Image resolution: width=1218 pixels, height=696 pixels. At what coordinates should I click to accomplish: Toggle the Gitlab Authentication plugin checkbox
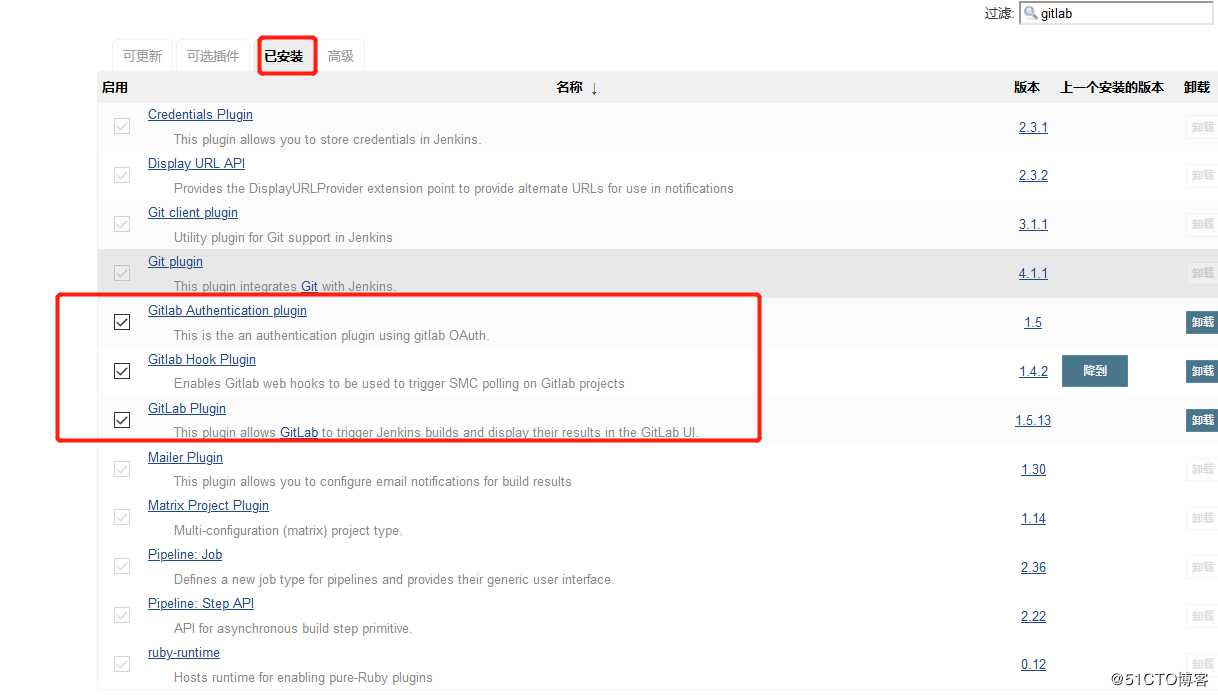tap(122, 322)
